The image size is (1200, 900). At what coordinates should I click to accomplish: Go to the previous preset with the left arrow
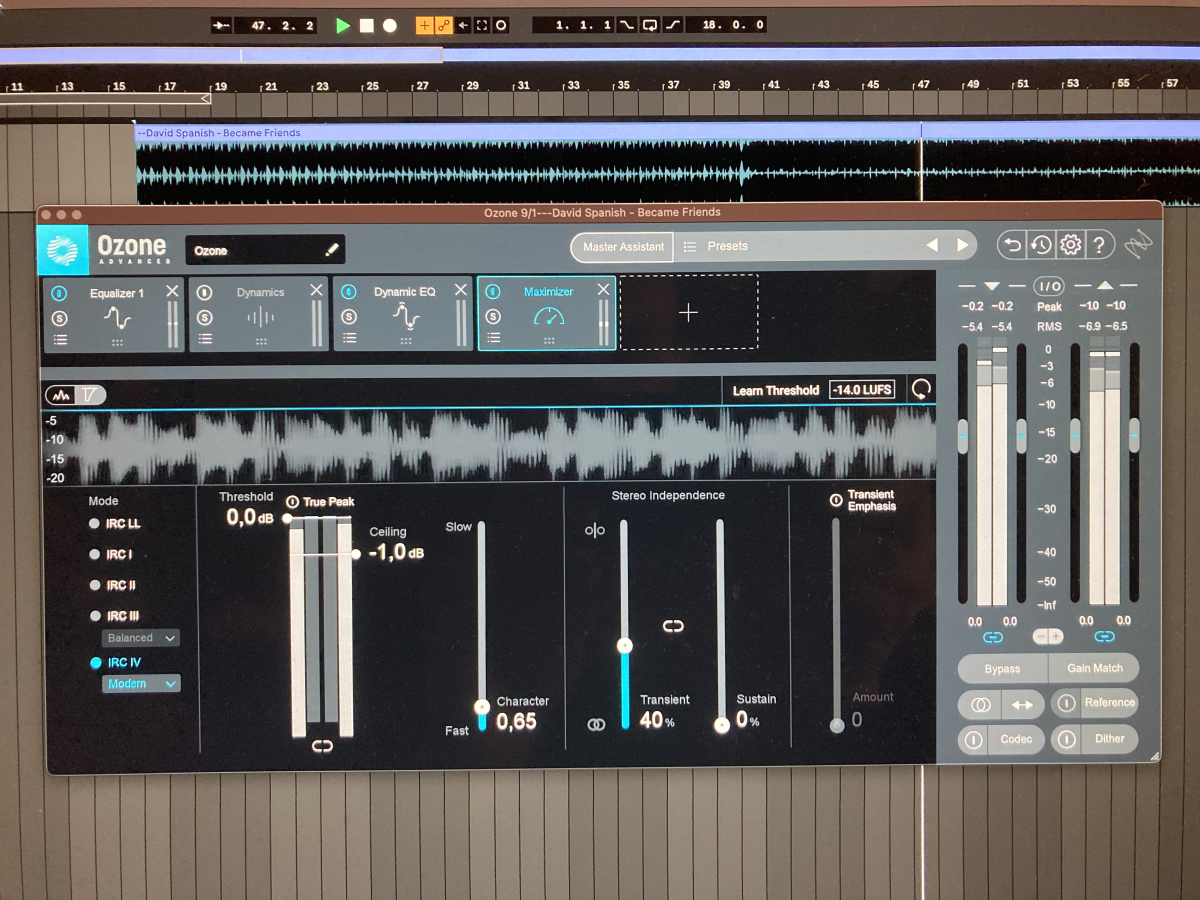[932, 245]
